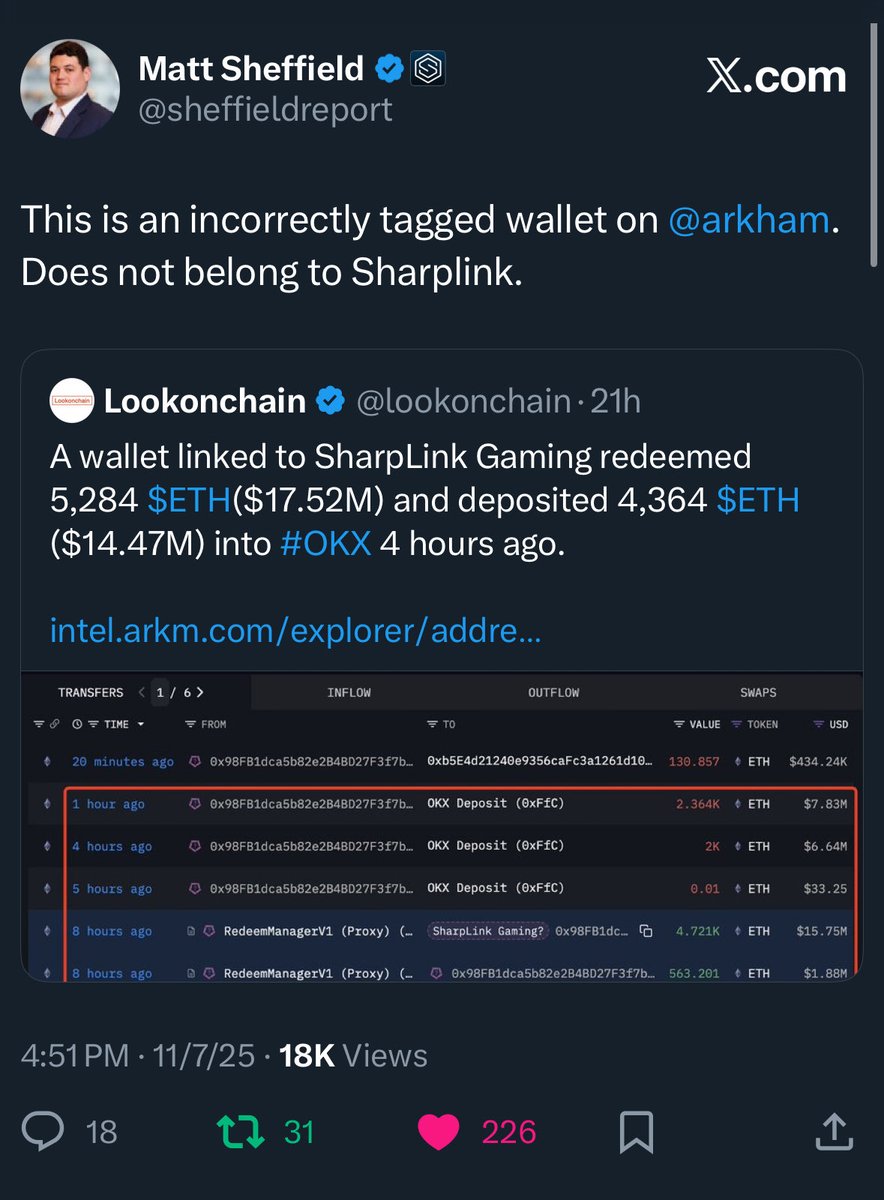Switch to the OUTFLOW tab
The width and height of the screenshot is (884, 1200).
pos(553,692)
